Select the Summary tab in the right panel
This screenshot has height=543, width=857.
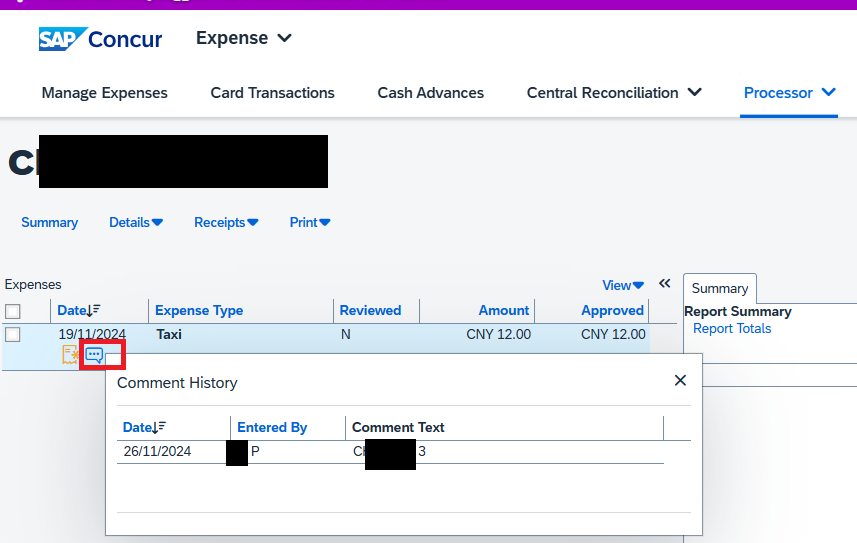pos(719,289)
